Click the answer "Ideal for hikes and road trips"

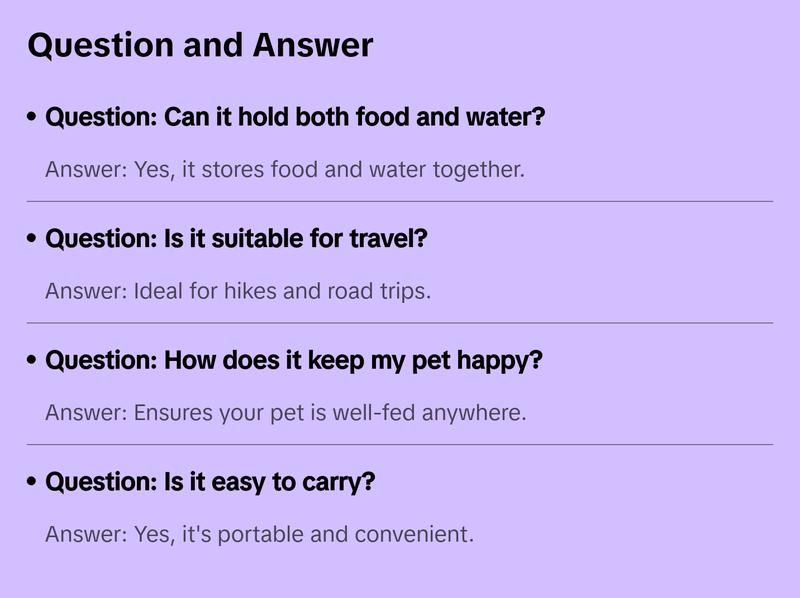click(x=237, y=292)
